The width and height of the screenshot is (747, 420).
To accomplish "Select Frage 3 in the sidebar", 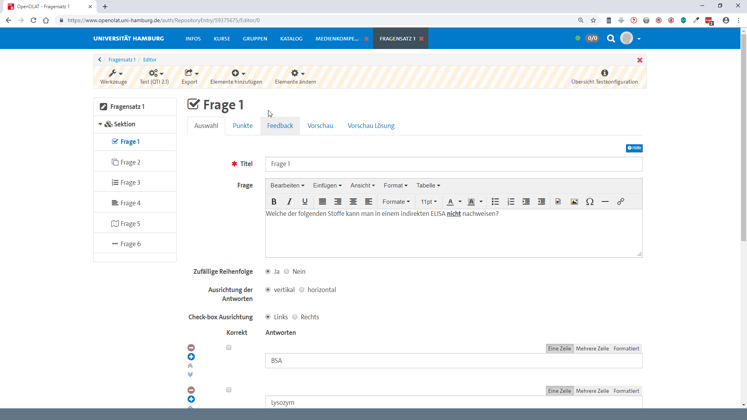I will 130,183.
